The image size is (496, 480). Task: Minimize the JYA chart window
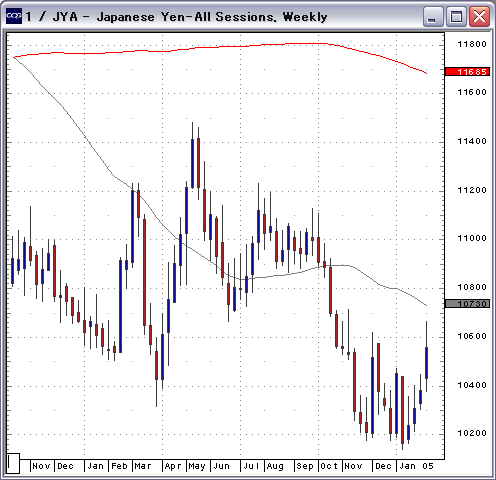(x=433, y=17)
